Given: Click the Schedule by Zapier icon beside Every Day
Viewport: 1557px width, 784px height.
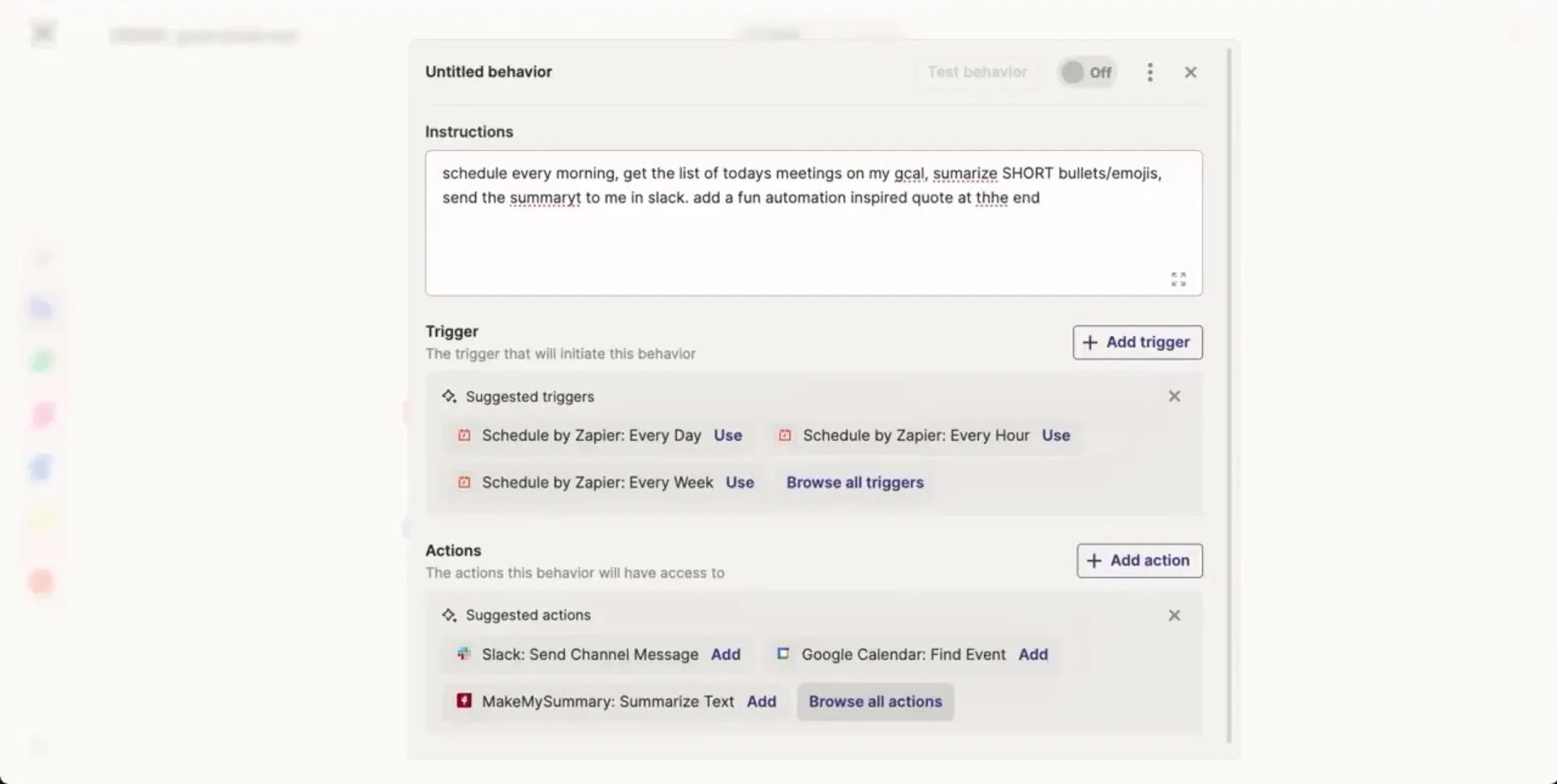Looking at the screenshot, I should click(x=464, y=435).
